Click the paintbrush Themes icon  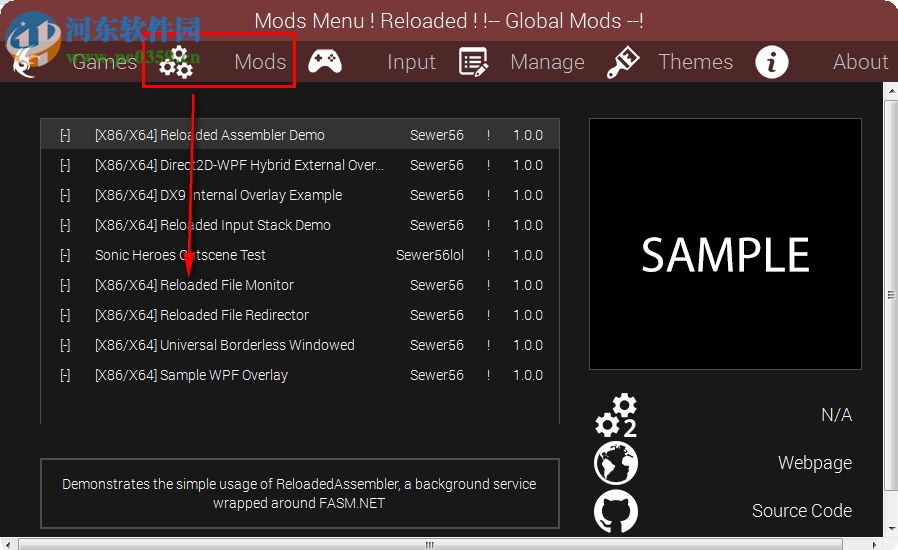coord(623,62)
